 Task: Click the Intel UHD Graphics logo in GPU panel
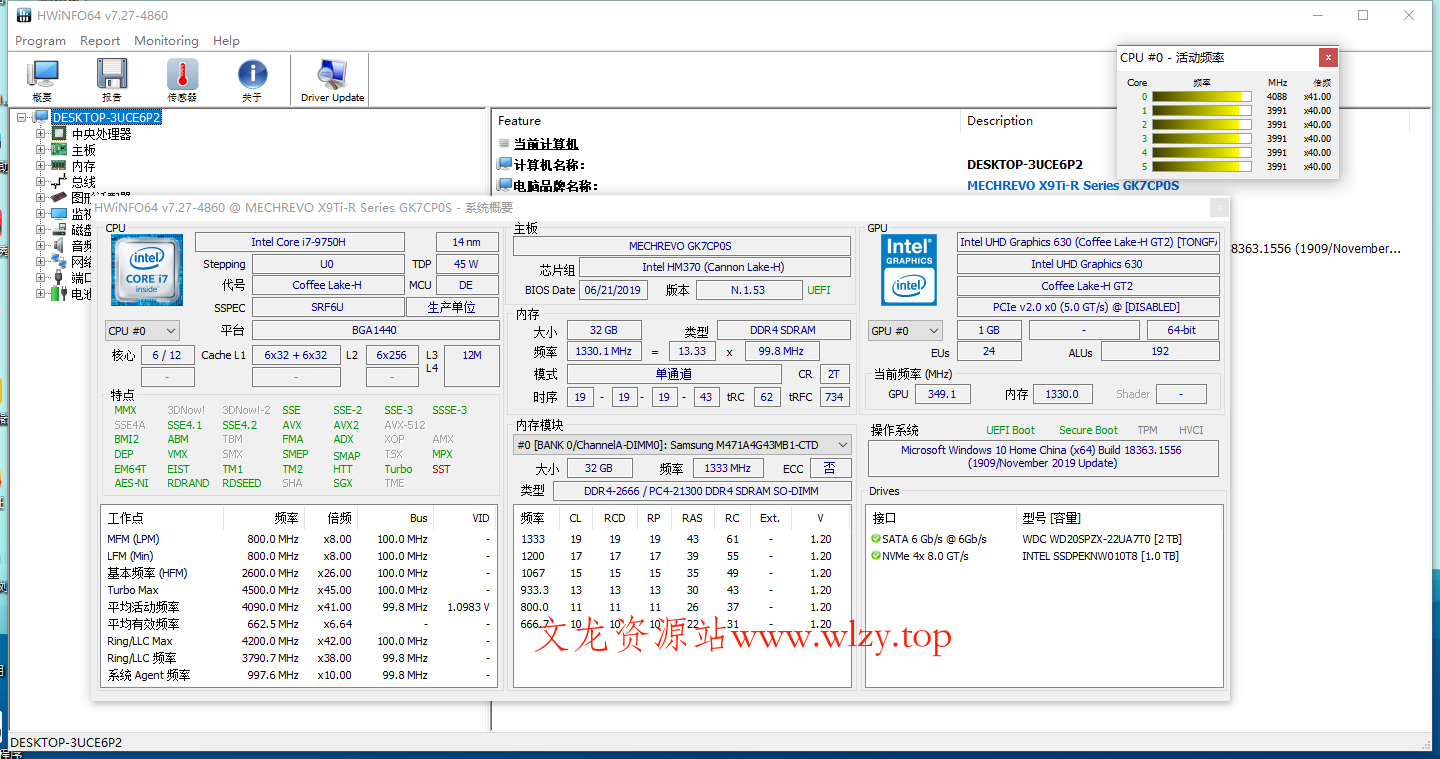click(908, 270)
